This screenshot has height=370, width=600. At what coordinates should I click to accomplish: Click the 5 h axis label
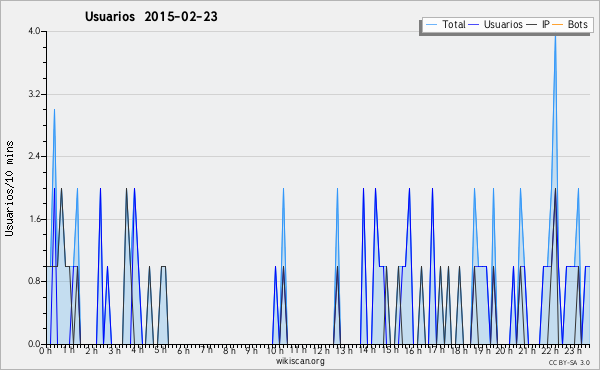point(160,350)
